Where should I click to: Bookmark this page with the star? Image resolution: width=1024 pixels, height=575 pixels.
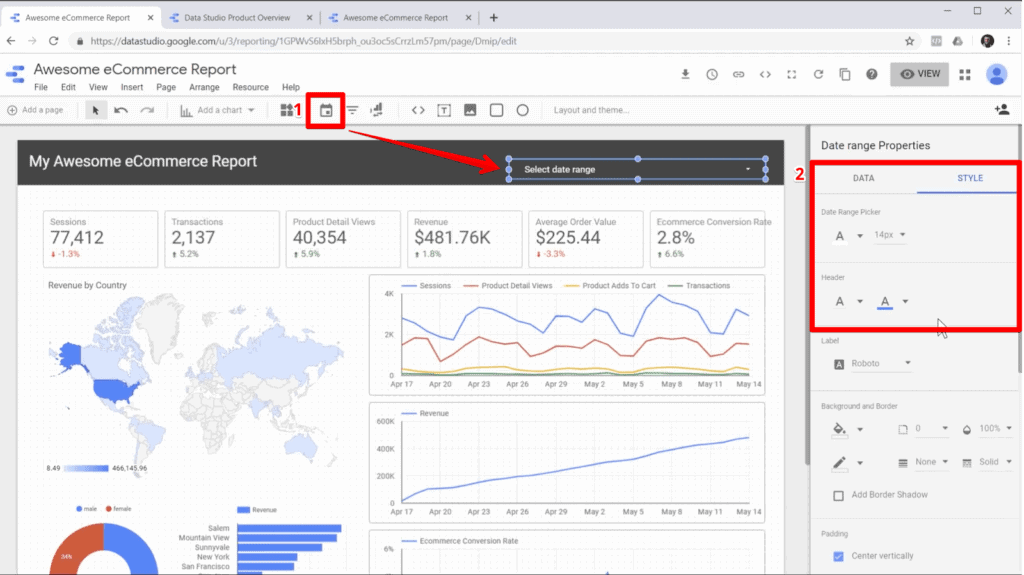[909, 41]
